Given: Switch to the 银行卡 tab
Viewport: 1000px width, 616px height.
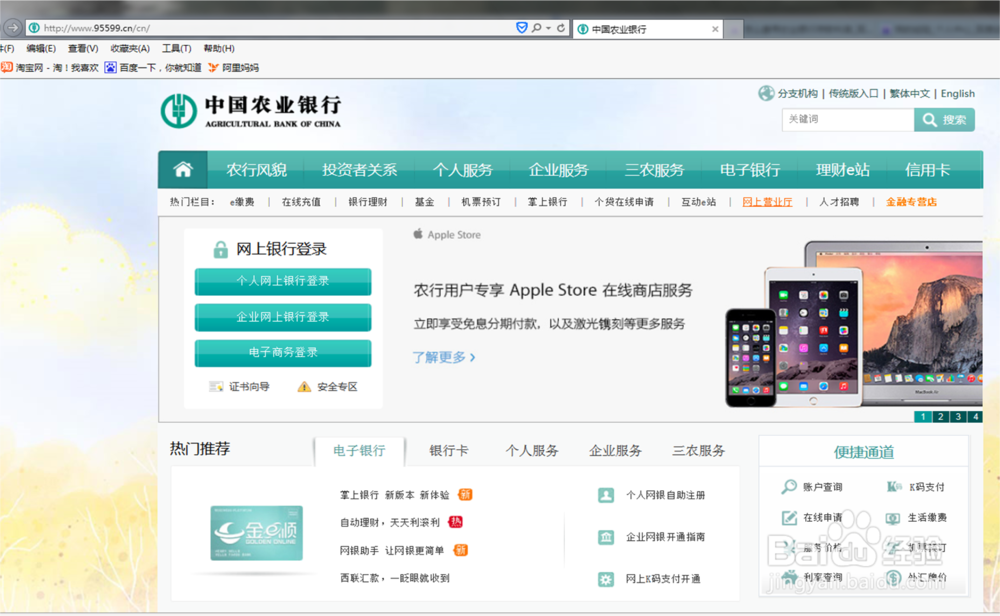Looking at the screenshot, I should pyautogui.click(x=448, y=450).
